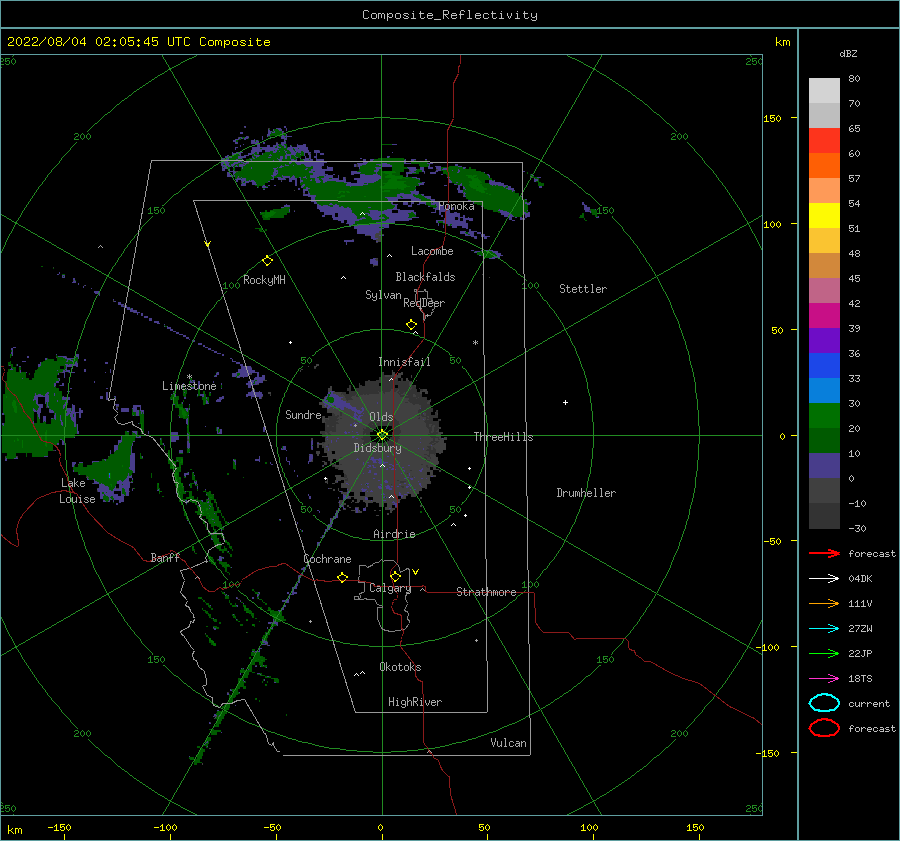The height and width of the screenshot is (841, 900).
Task: Select the blue 33-36 dBZ swatch
Action: (x=824, y=366)
